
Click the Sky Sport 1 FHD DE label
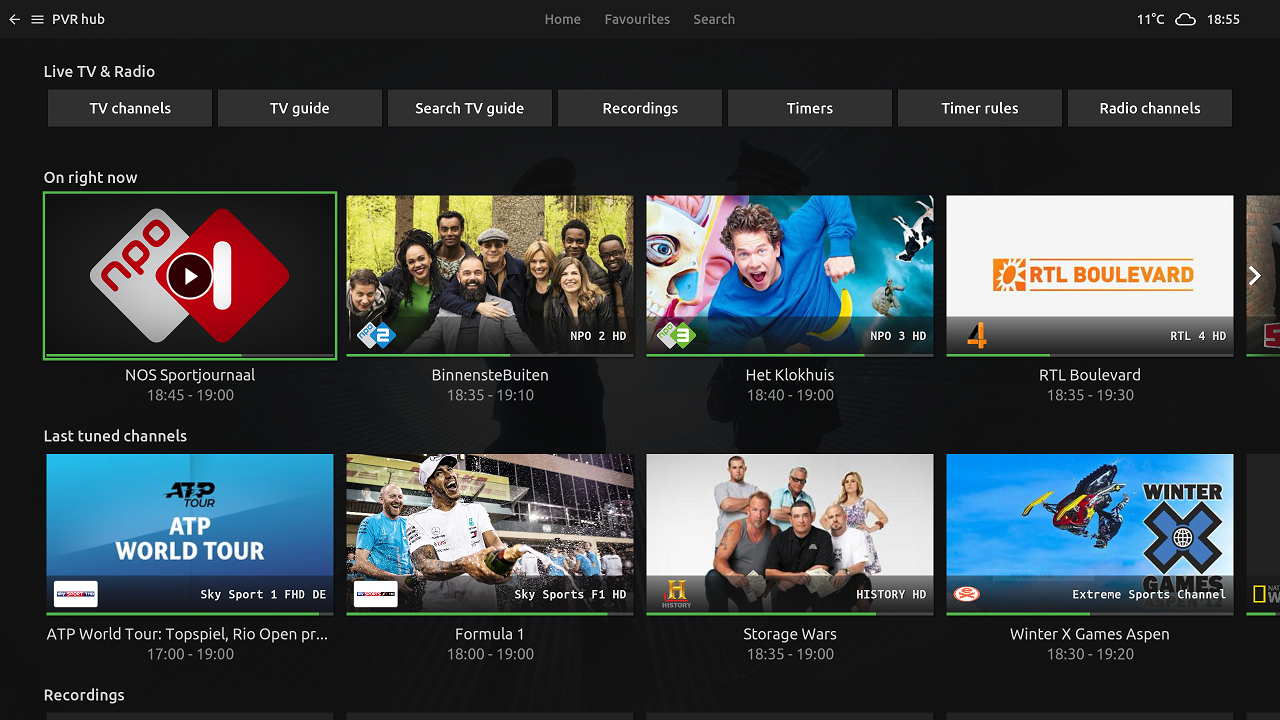[x=263, y=594]
